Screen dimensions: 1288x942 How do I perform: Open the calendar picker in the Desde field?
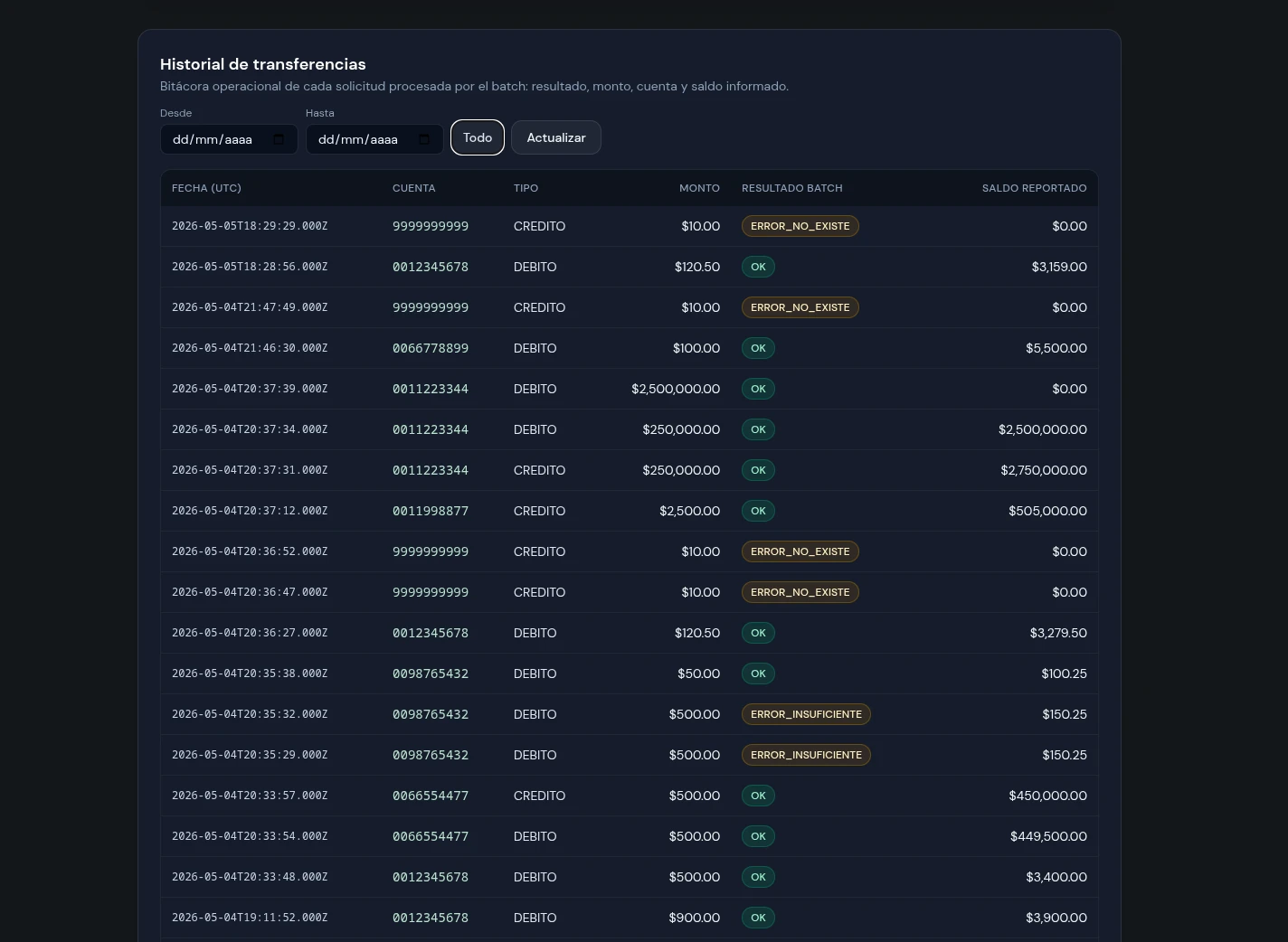[279, 139]
